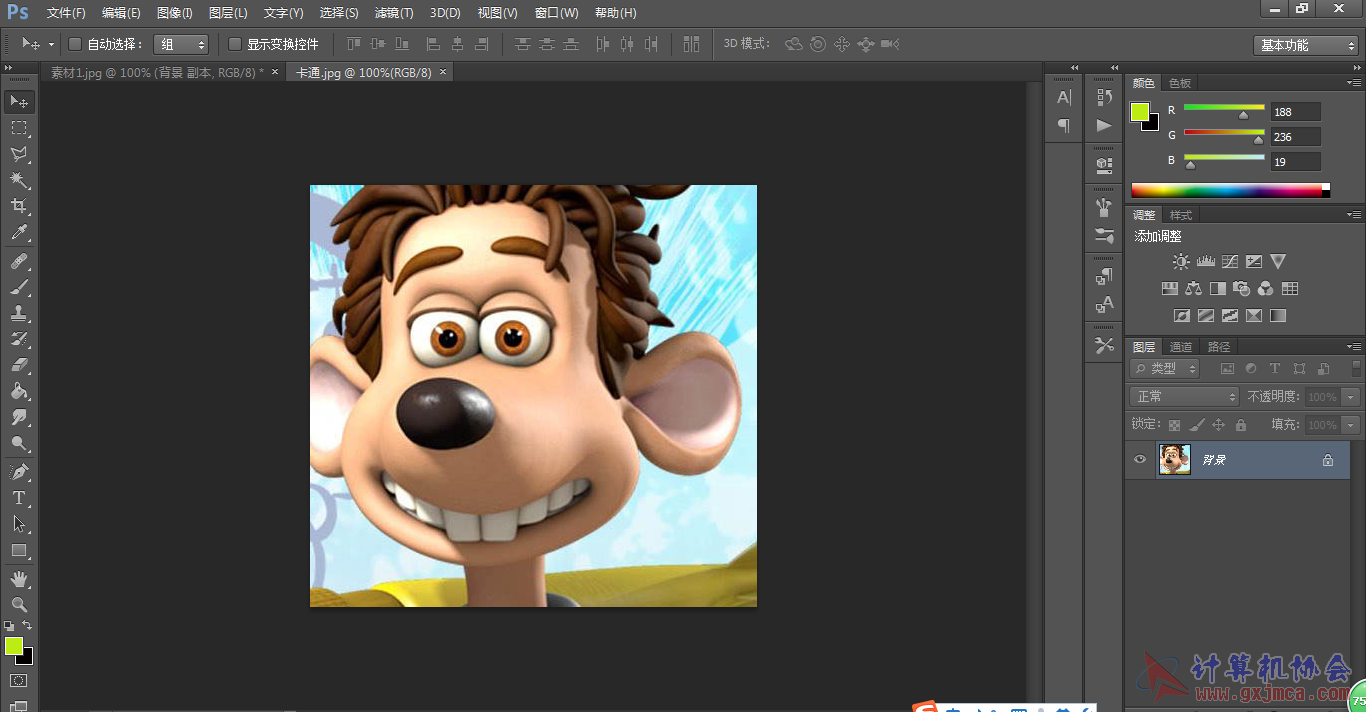1366x712 pixels.
Task: Reset default foreground and background colors
Action: pyautogui.click(x=9, y=626)
